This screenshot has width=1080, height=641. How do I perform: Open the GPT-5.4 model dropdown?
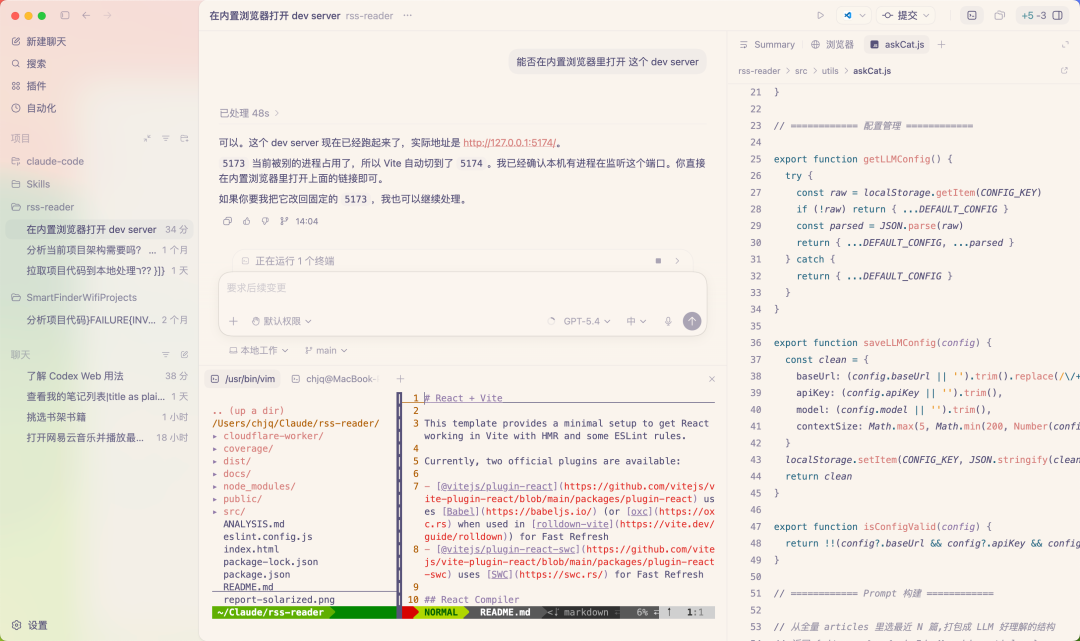coord(587,321)
